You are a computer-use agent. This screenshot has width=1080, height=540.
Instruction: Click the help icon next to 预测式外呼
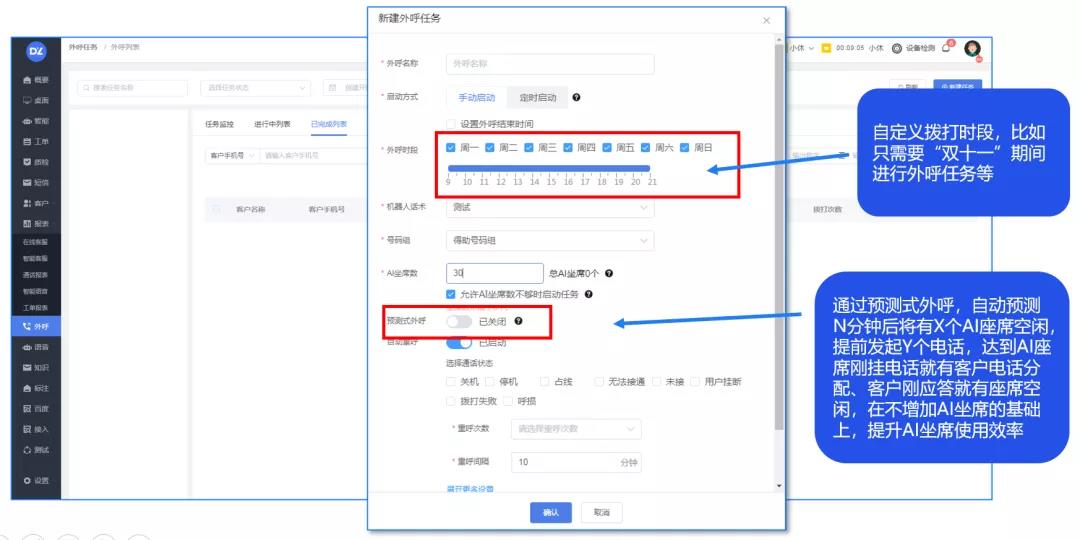[518, 321]
